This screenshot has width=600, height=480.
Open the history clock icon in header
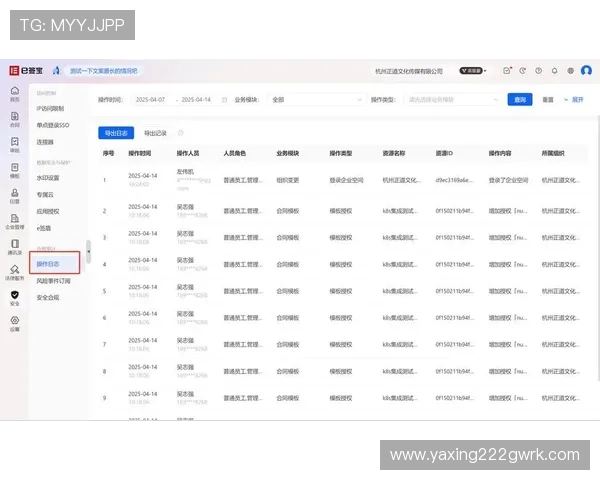(x=523, y=70)
